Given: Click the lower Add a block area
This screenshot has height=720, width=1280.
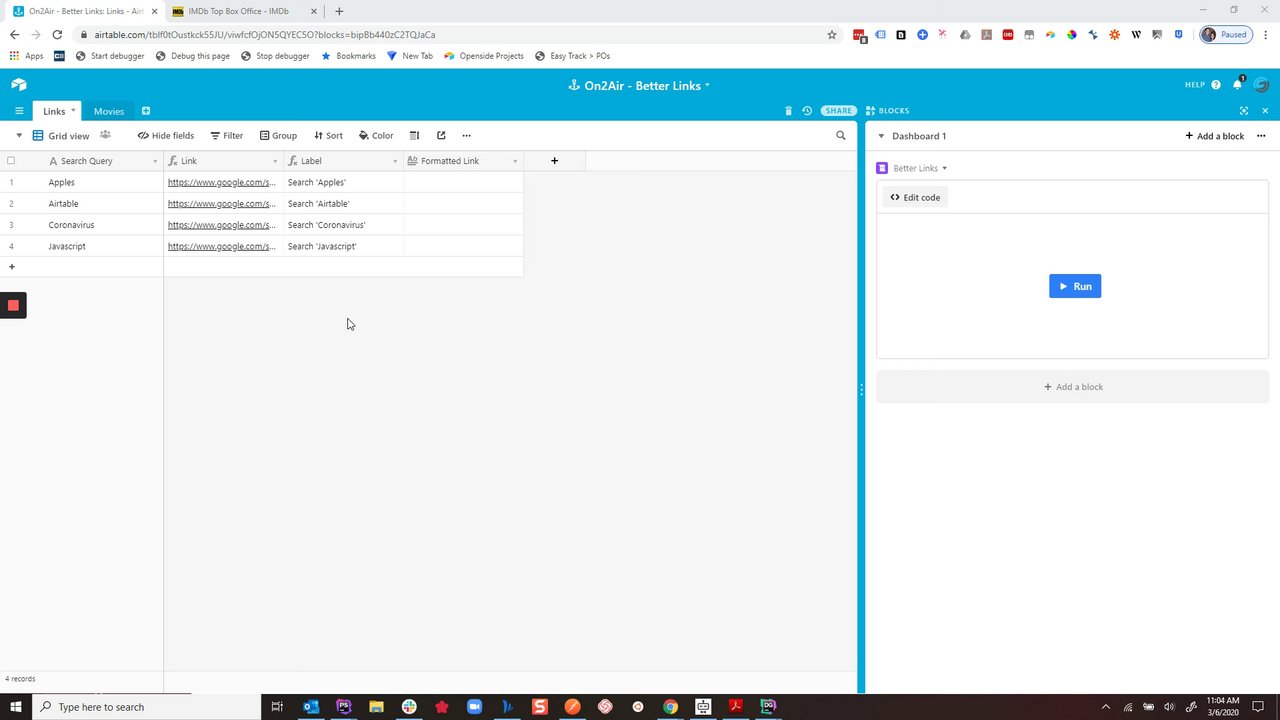Looking at the screenshot, I should tap(1072, 387).
